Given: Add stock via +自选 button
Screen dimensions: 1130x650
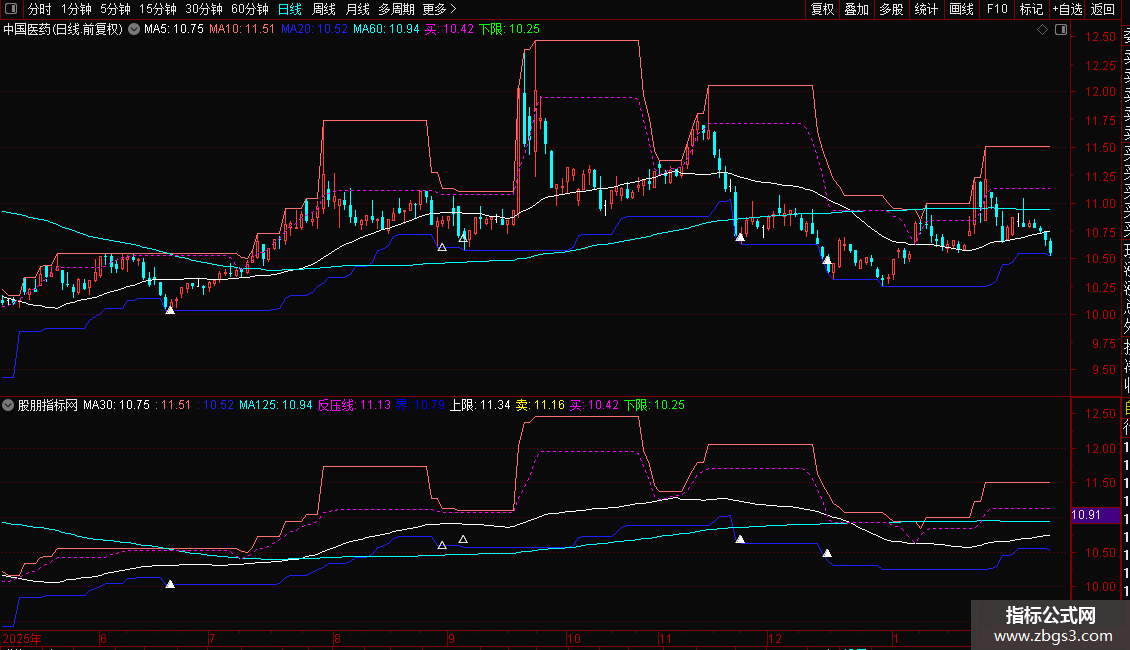Looking at the screenshot, I should [x=1066, y=9].
